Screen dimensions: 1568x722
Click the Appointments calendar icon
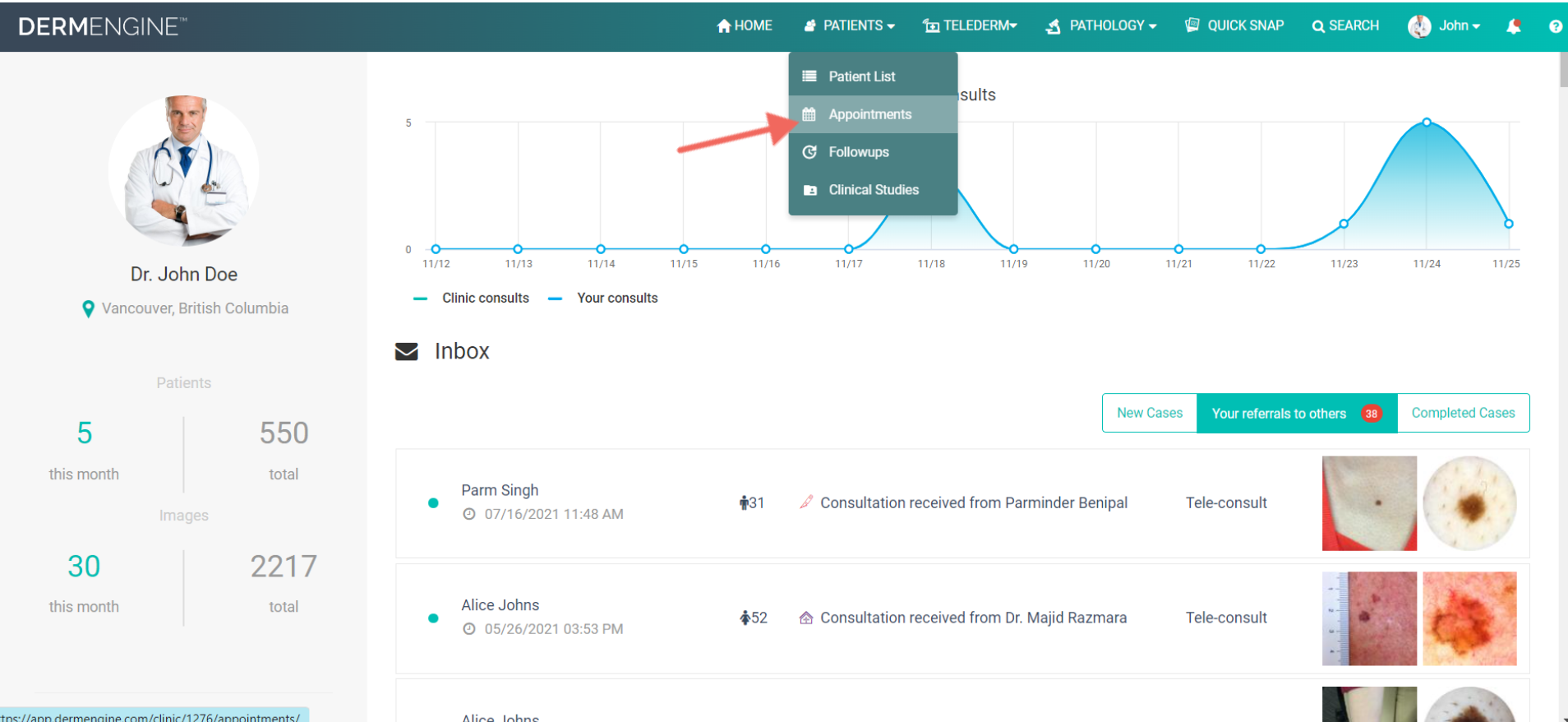pyautogui.click(x=809, y=114)
